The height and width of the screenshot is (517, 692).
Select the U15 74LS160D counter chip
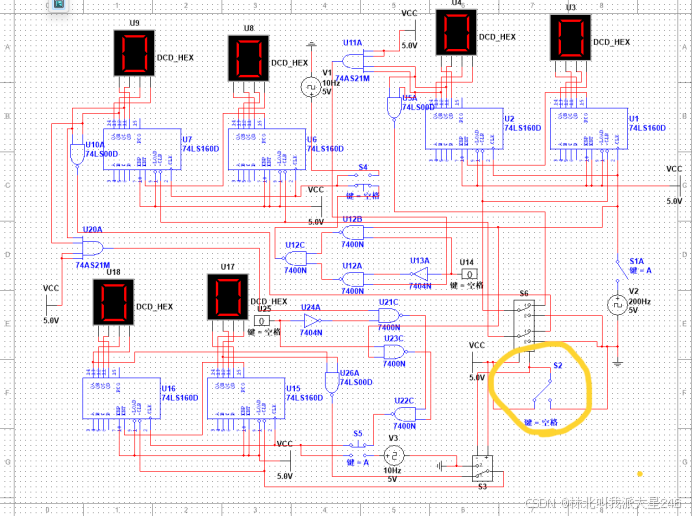tap(246, 398)
